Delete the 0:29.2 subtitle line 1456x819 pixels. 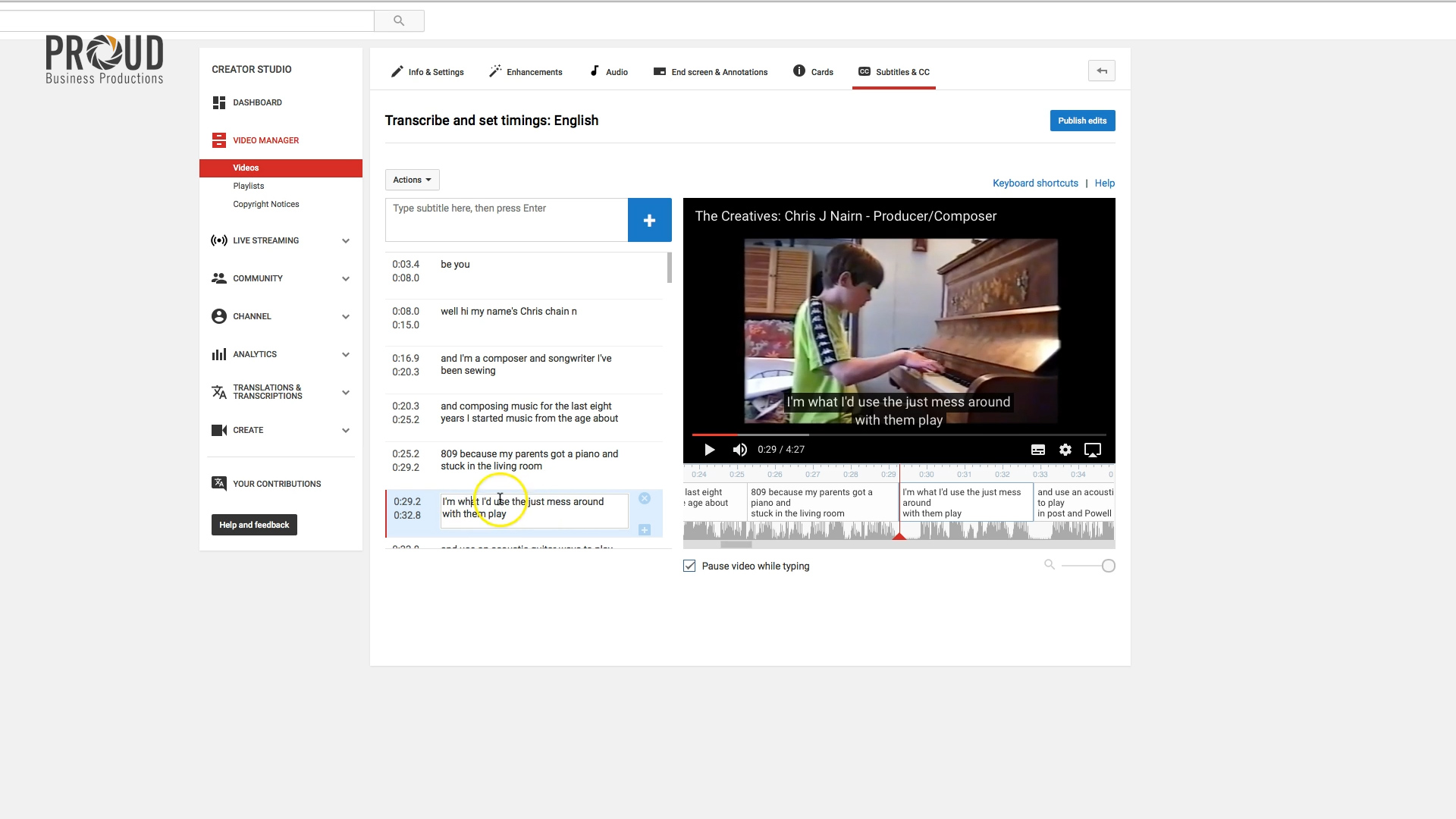(x=645, y=498)
